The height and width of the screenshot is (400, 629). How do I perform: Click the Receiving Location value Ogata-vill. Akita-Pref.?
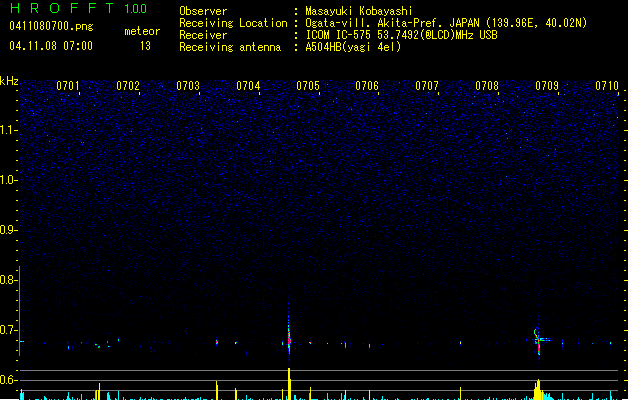pyautogui.click(x=374, y=23)
